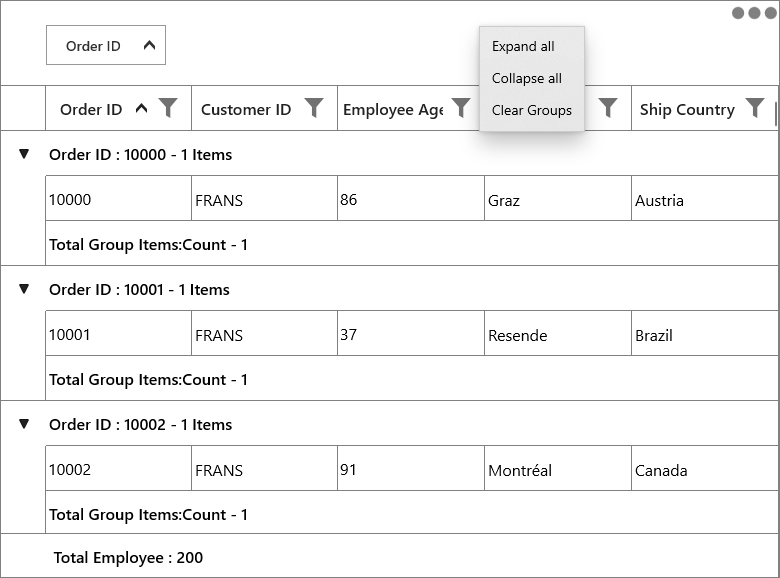Click the Resende city cell

tap(558, 333)
